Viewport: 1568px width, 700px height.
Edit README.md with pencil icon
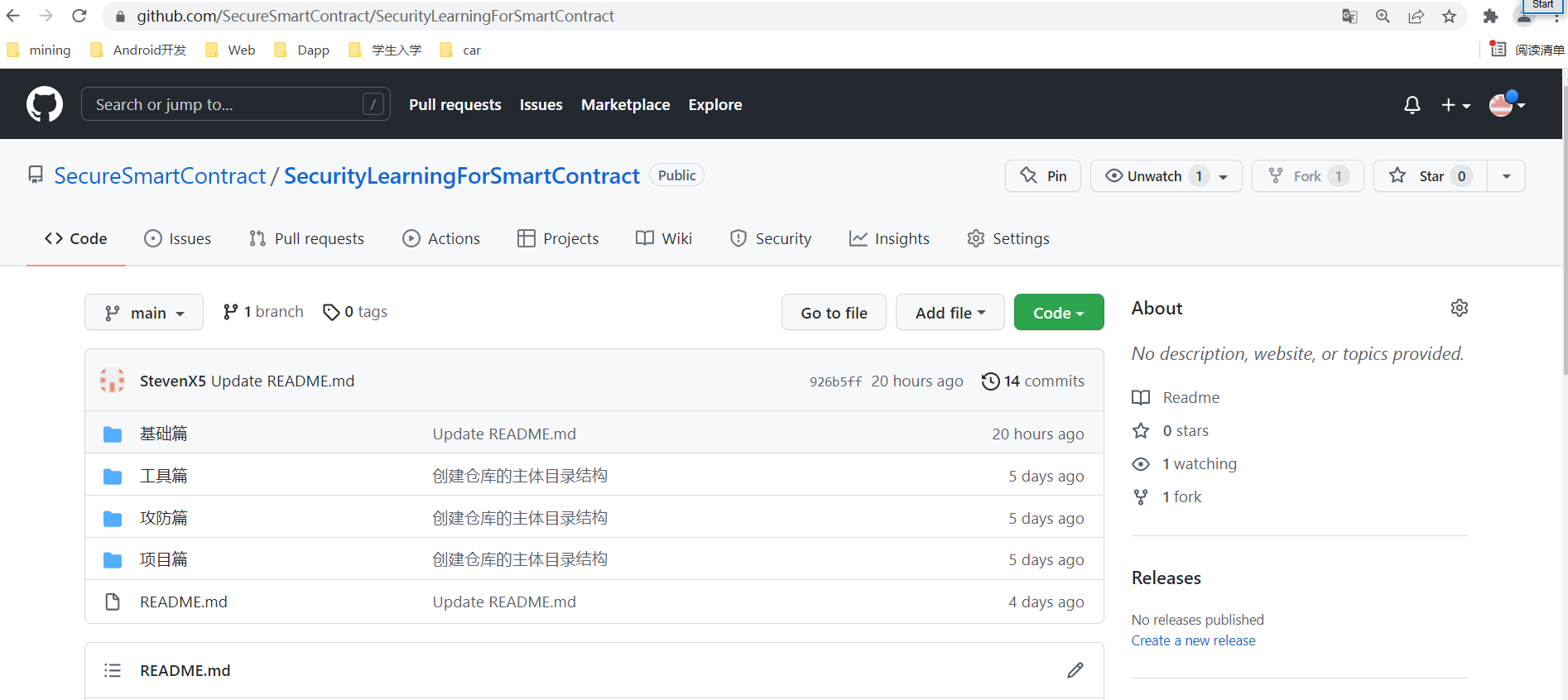(x=1075, y=670)
